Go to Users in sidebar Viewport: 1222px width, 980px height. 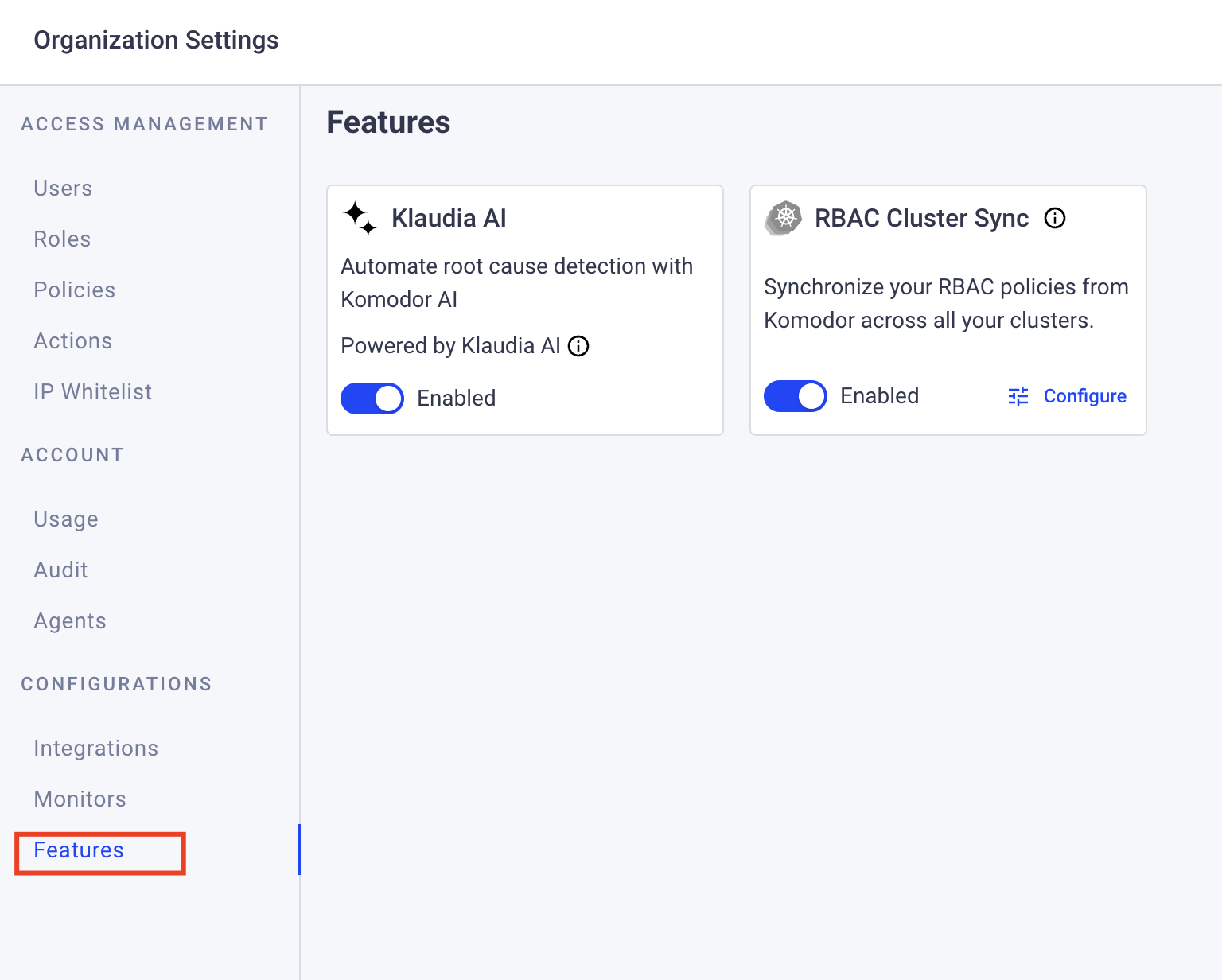click(x=63, y=189)
